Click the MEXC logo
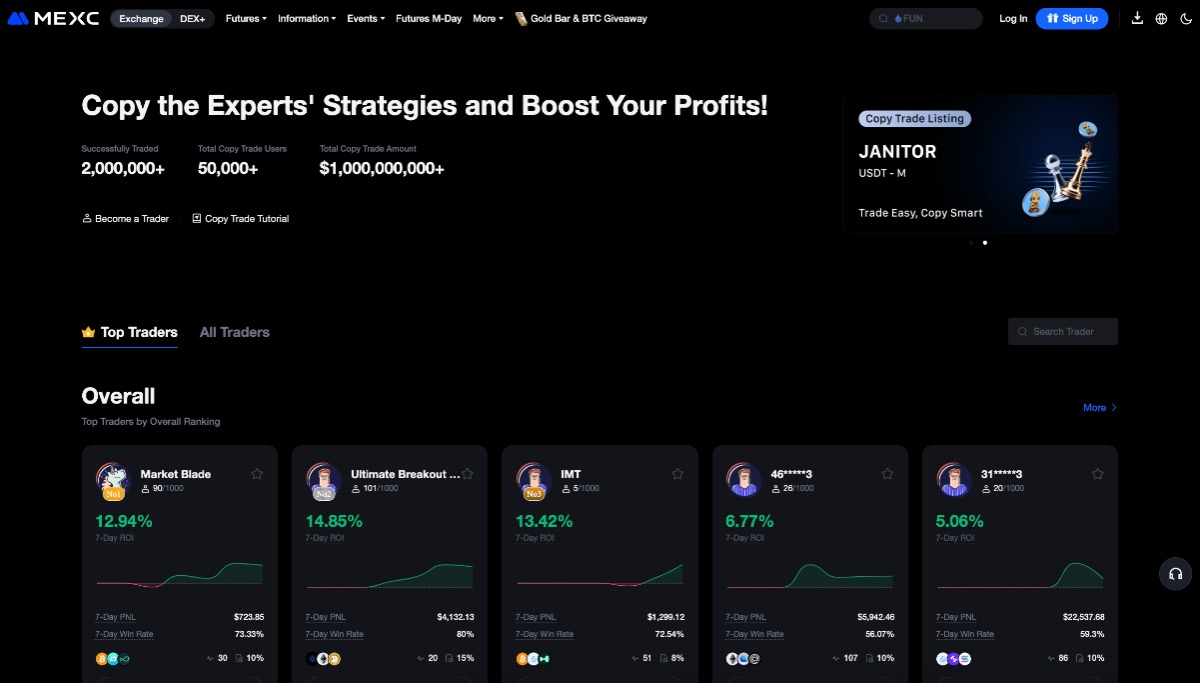1200x683 pixels. (x=53, y=18)
